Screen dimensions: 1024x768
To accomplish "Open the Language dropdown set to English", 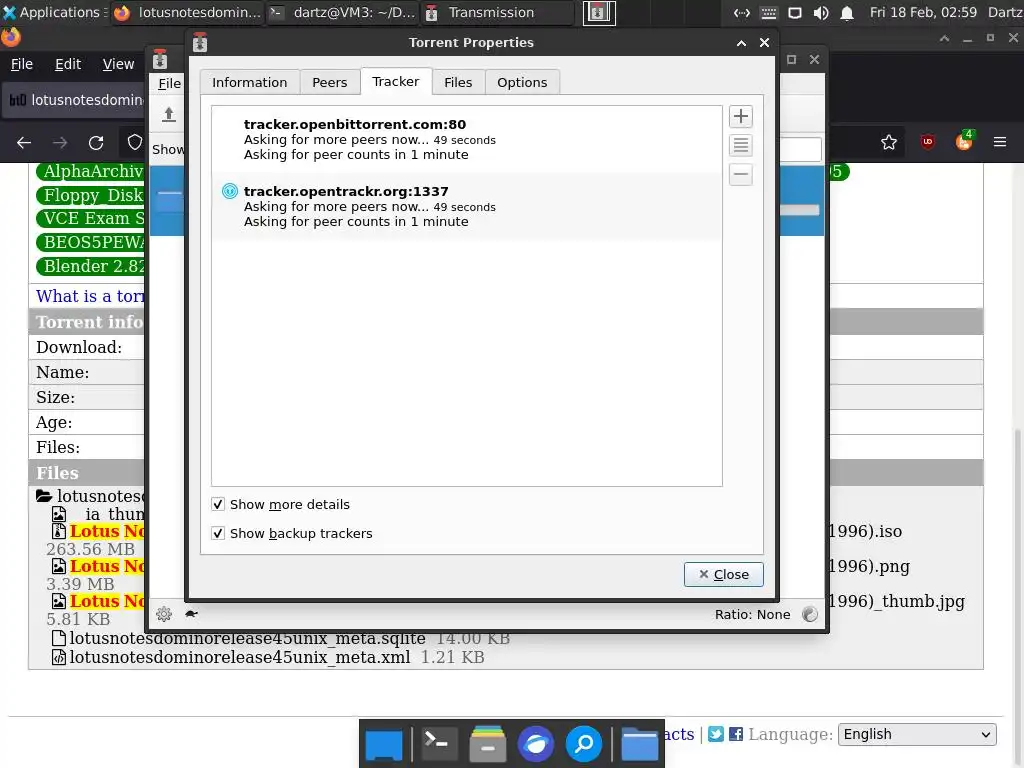I will click(x=917, y=734).
